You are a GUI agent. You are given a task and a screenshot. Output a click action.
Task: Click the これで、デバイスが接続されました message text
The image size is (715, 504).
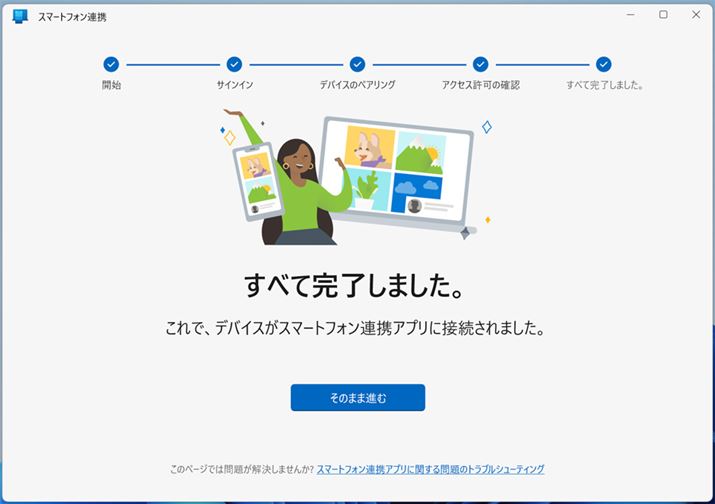pyautogui.click(x=355, y=328)
